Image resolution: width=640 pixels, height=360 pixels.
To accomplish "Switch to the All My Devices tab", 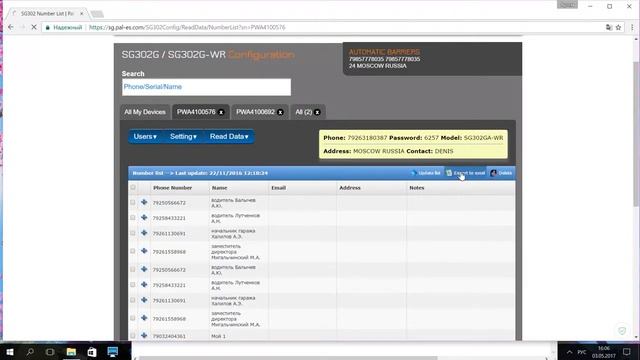I will (x=145, y=112).
